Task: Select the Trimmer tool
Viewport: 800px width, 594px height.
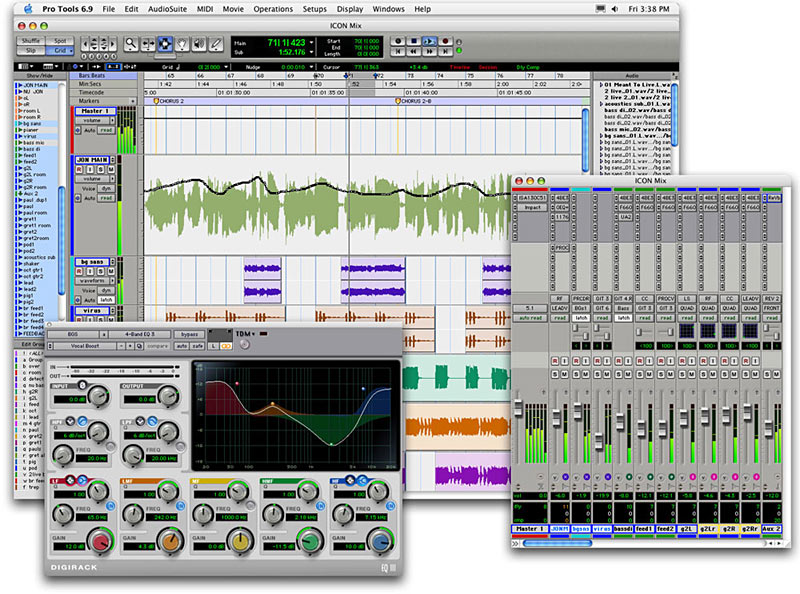Action: (148, 45)
